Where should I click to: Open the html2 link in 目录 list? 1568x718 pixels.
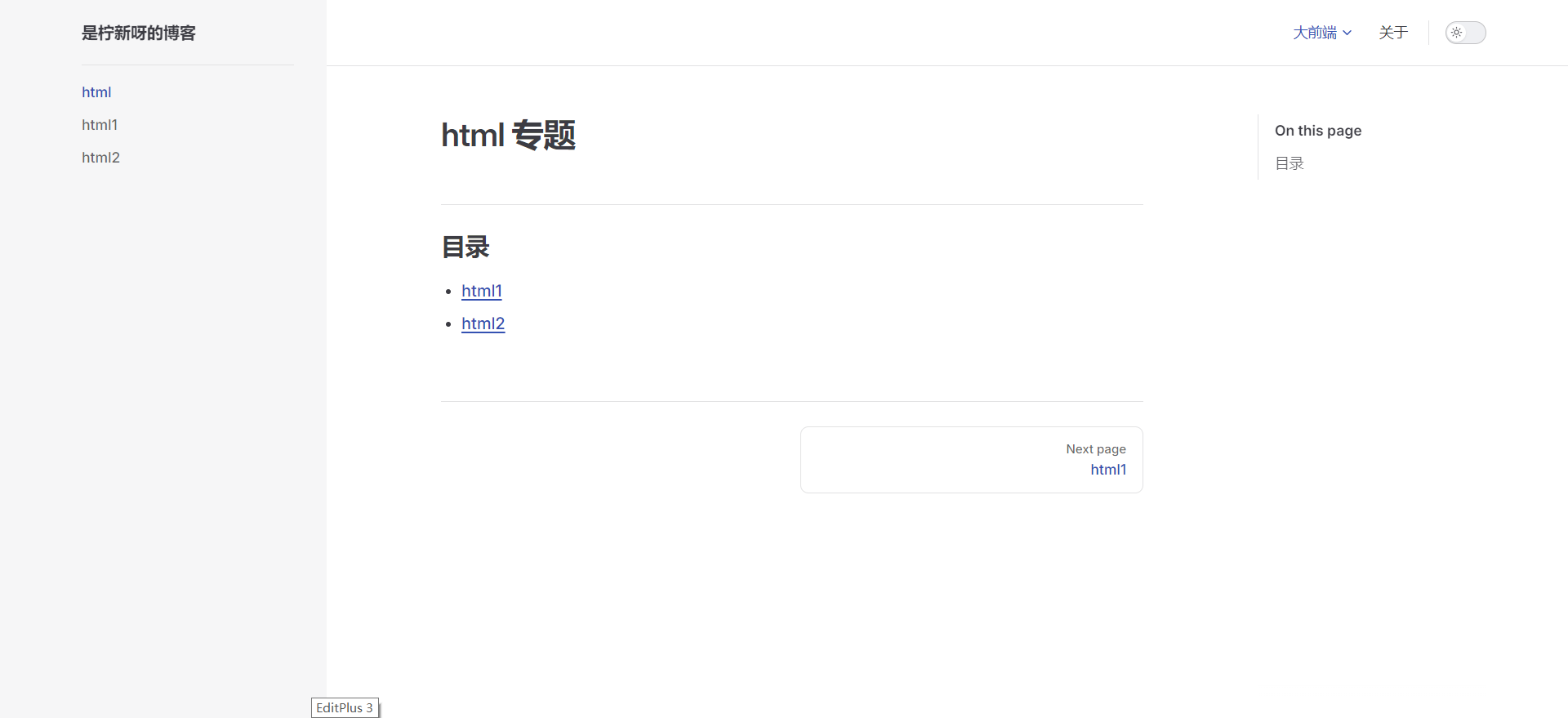(483, 323)
